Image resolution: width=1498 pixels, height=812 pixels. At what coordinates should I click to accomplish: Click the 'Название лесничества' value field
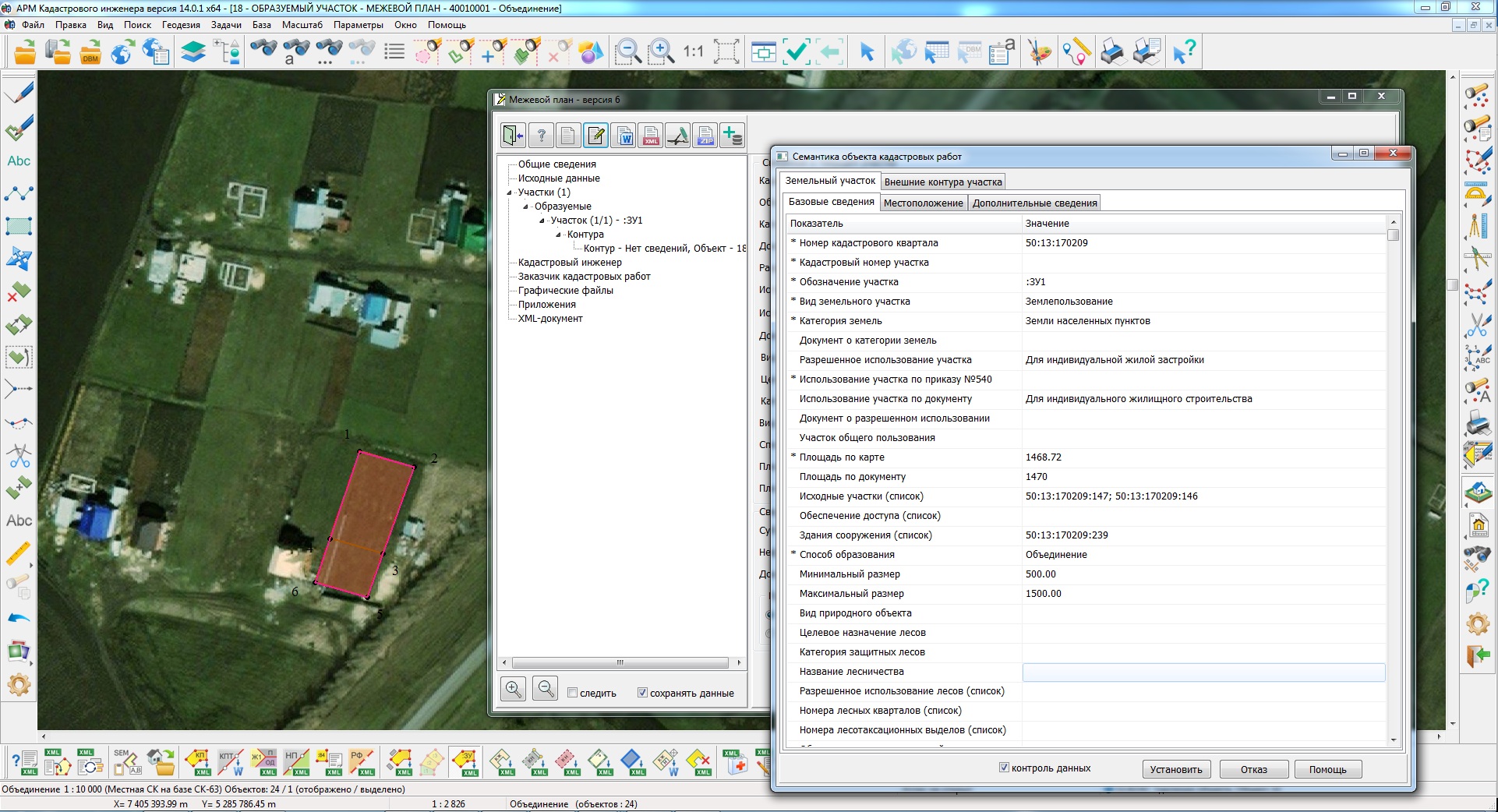tap(1203, 672)
